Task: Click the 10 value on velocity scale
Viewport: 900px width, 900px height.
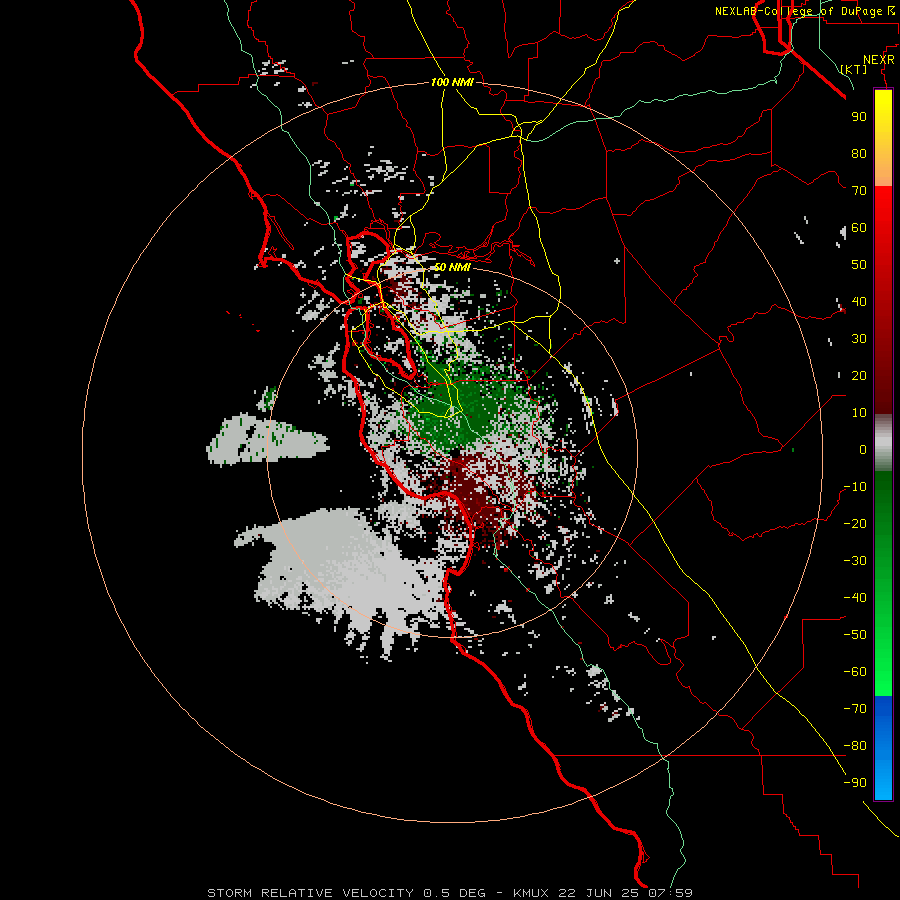Action: [859, 413]
